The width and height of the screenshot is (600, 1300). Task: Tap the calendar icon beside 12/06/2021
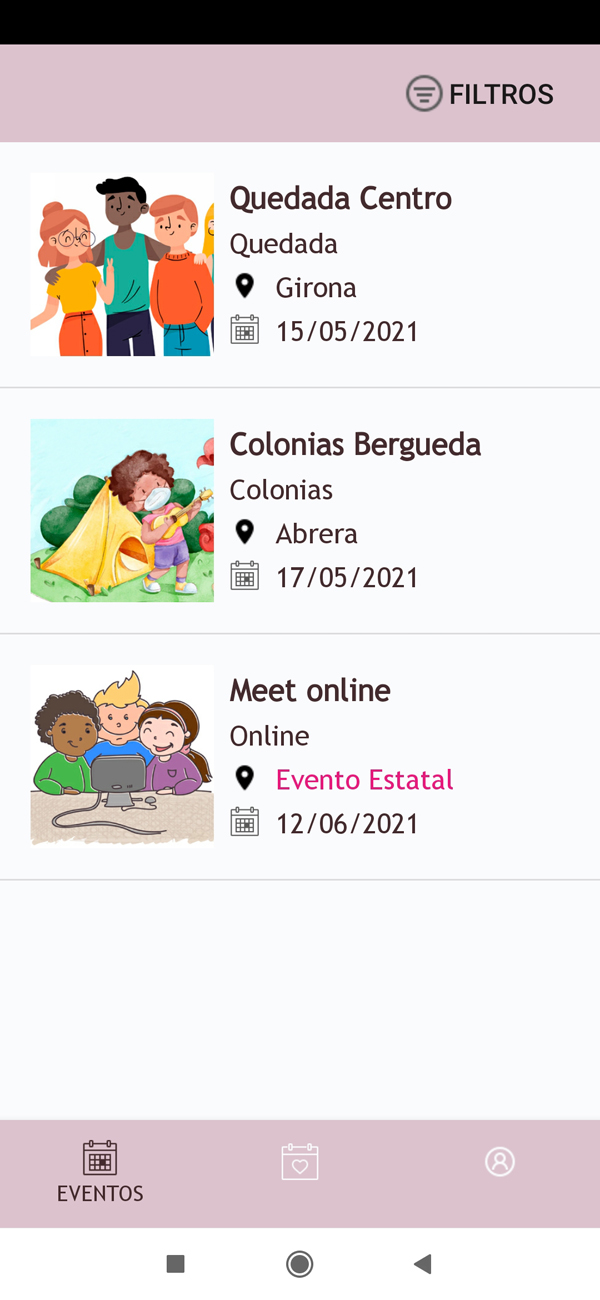pos(245,822)
